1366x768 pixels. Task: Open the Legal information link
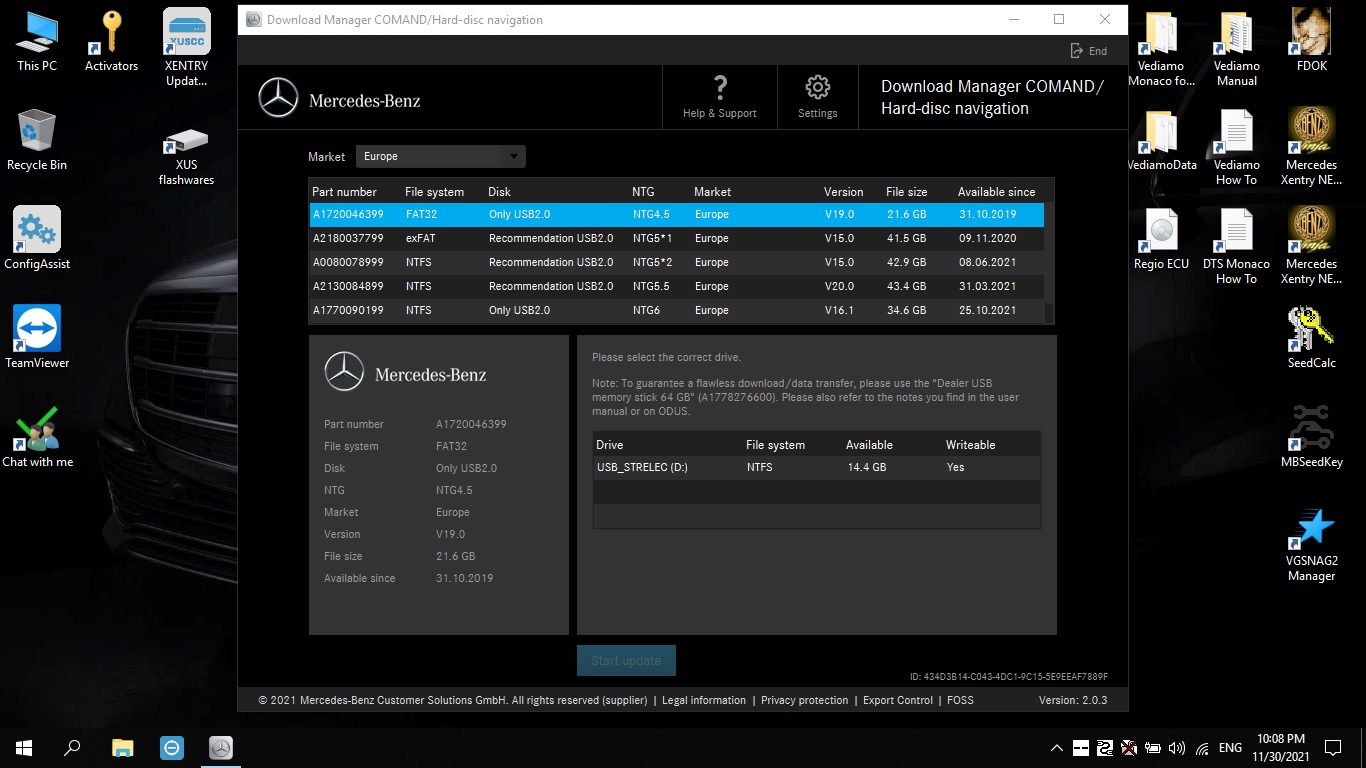click(703, 700)
